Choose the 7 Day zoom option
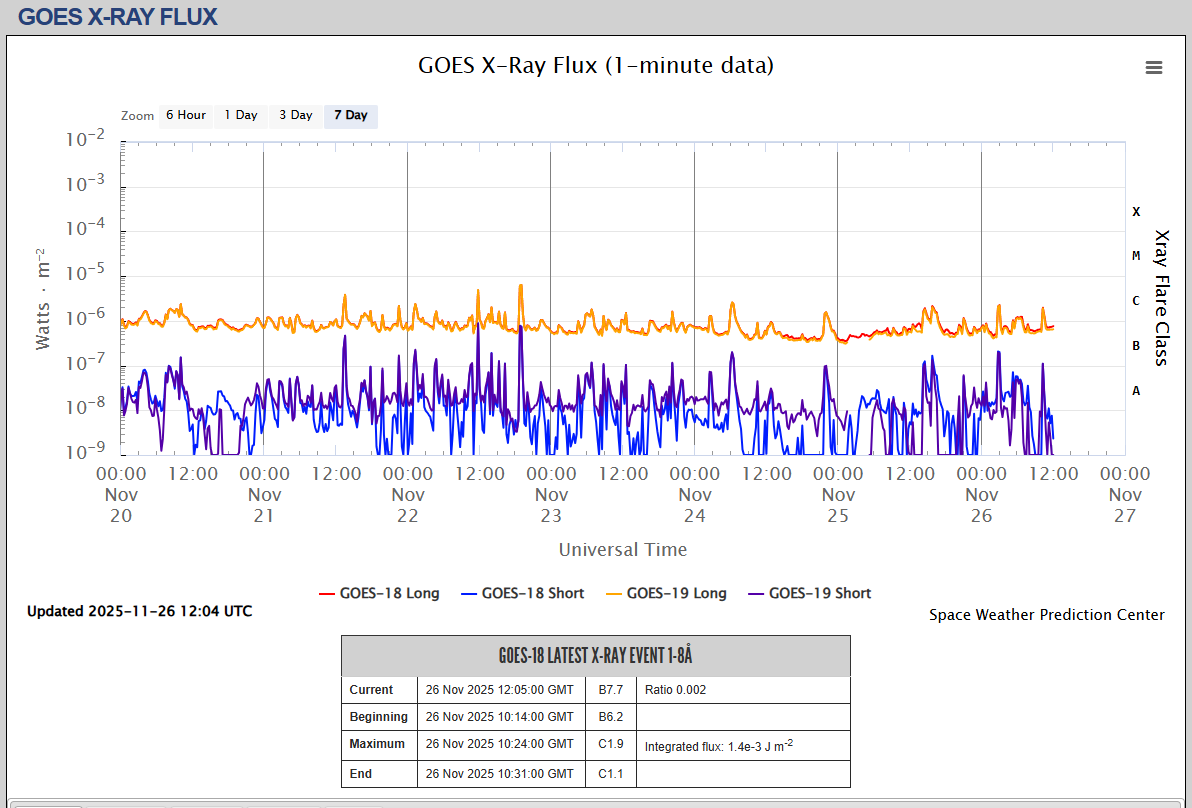 coord(350,115)
